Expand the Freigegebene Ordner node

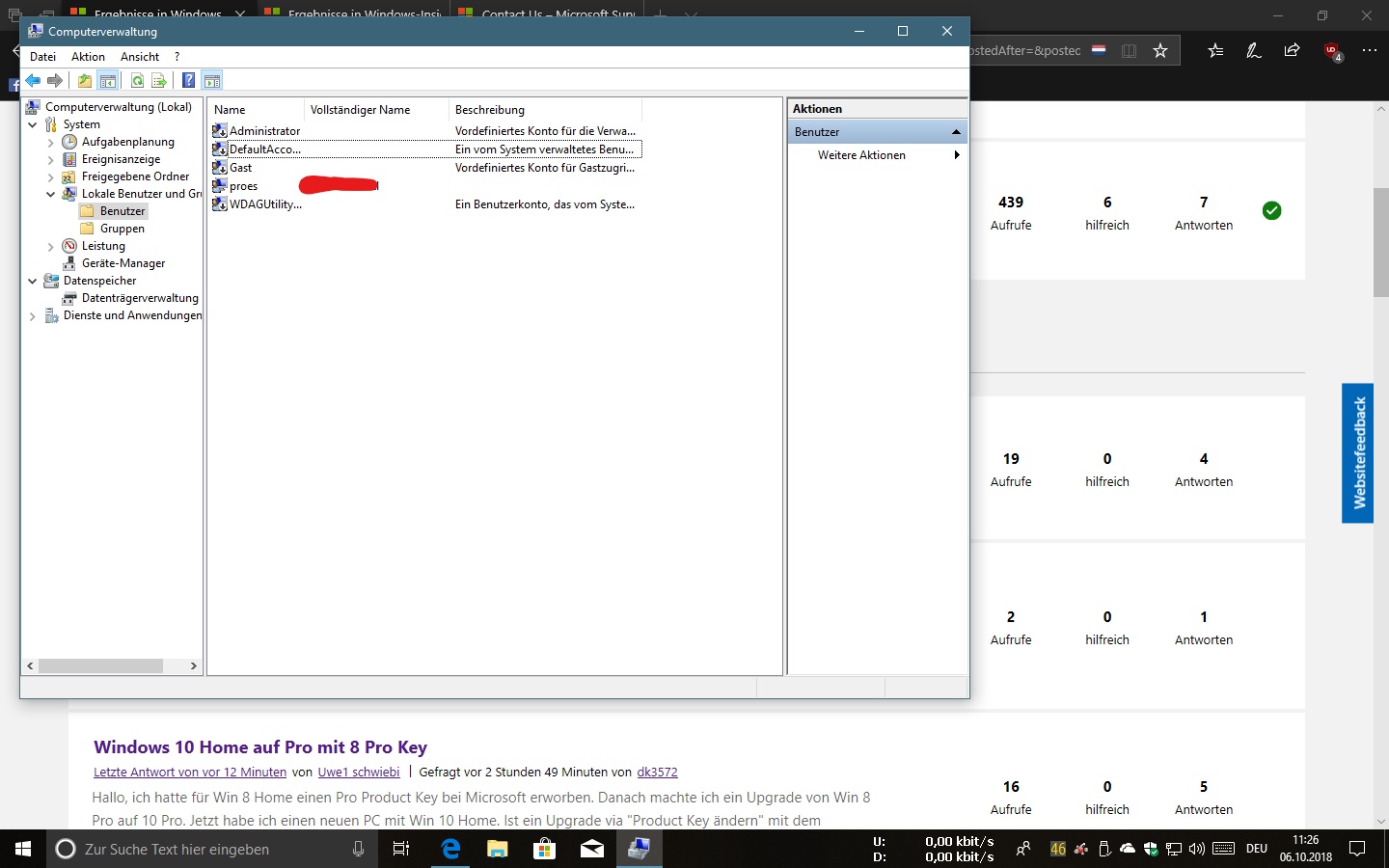50,177
